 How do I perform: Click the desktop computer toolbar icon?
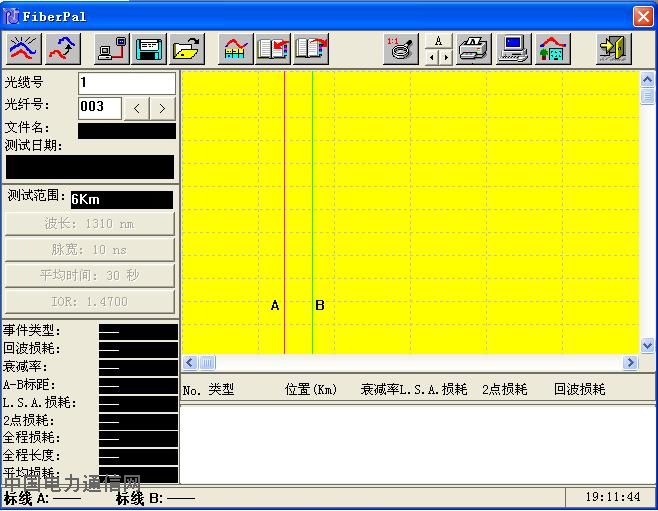click(514, 48)
